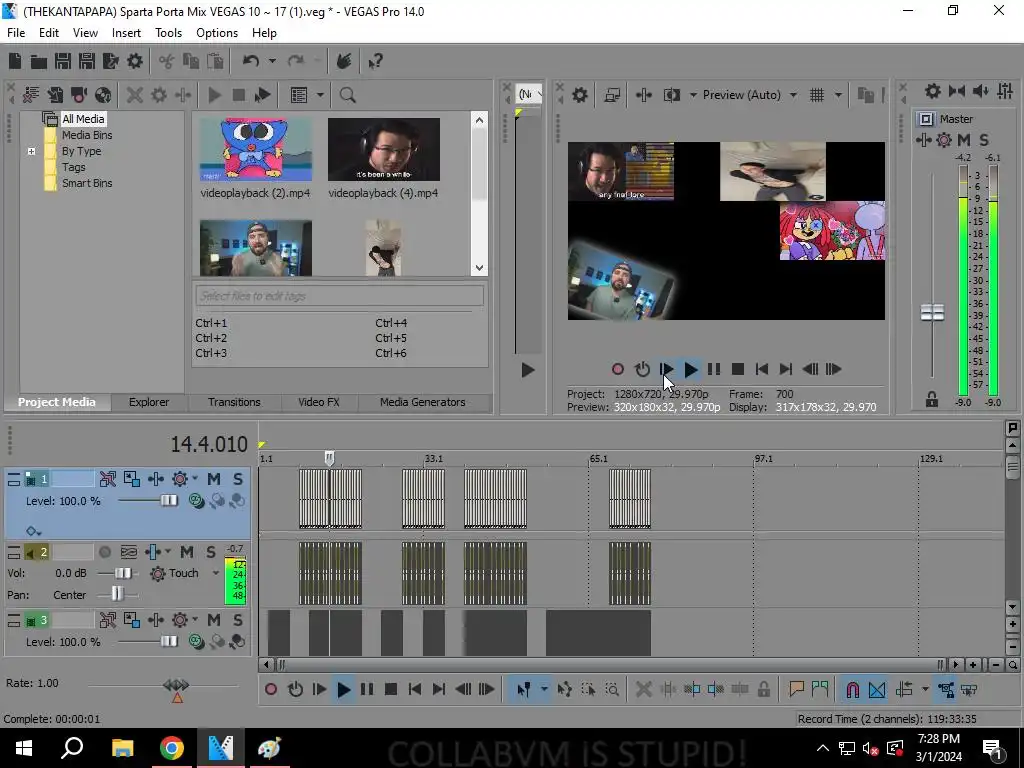Click the track 1 Level slider handle

[x=169, y=501]
